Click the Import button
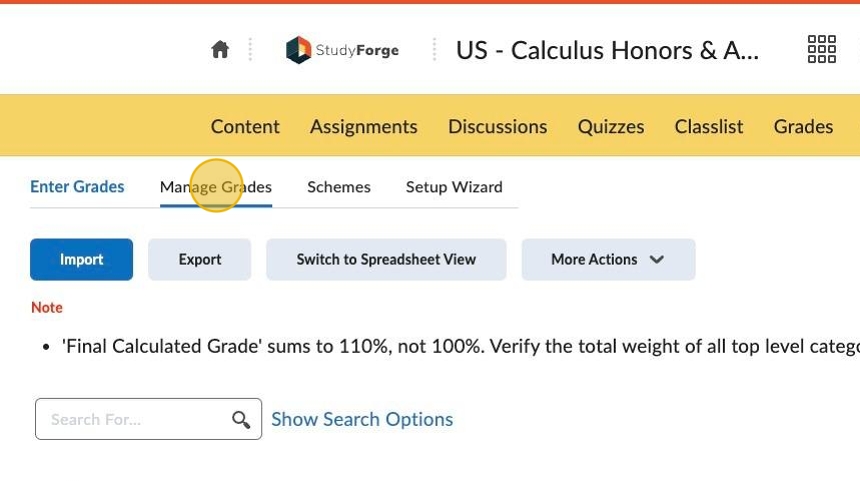Image resolution: width=860 pixels, height=481 pixels. (x=81, y=260)
